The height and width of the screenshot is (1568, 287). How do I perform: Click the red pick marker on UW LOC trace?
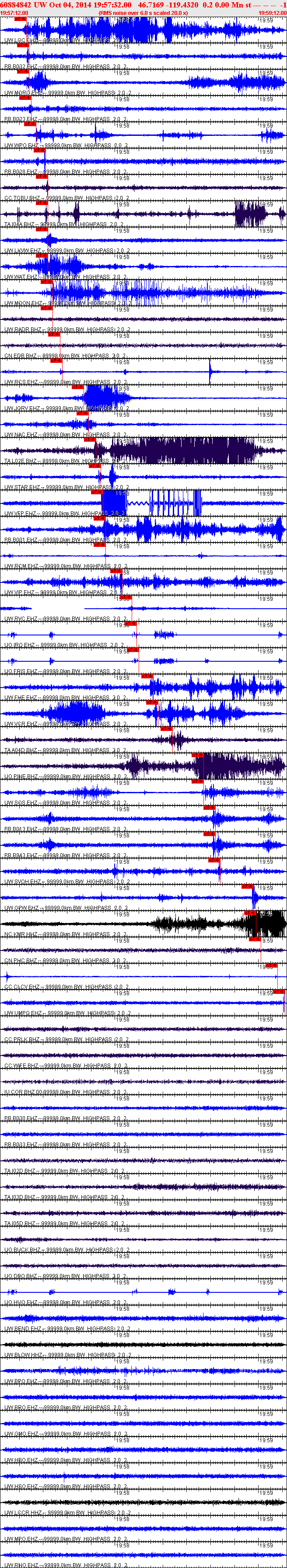20,19
